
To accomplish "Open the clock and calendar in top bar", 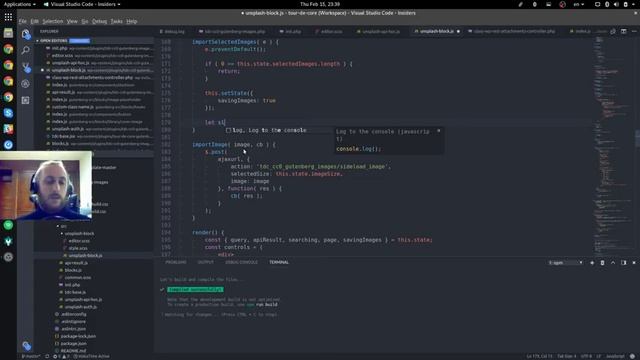I will pos(320,4).
